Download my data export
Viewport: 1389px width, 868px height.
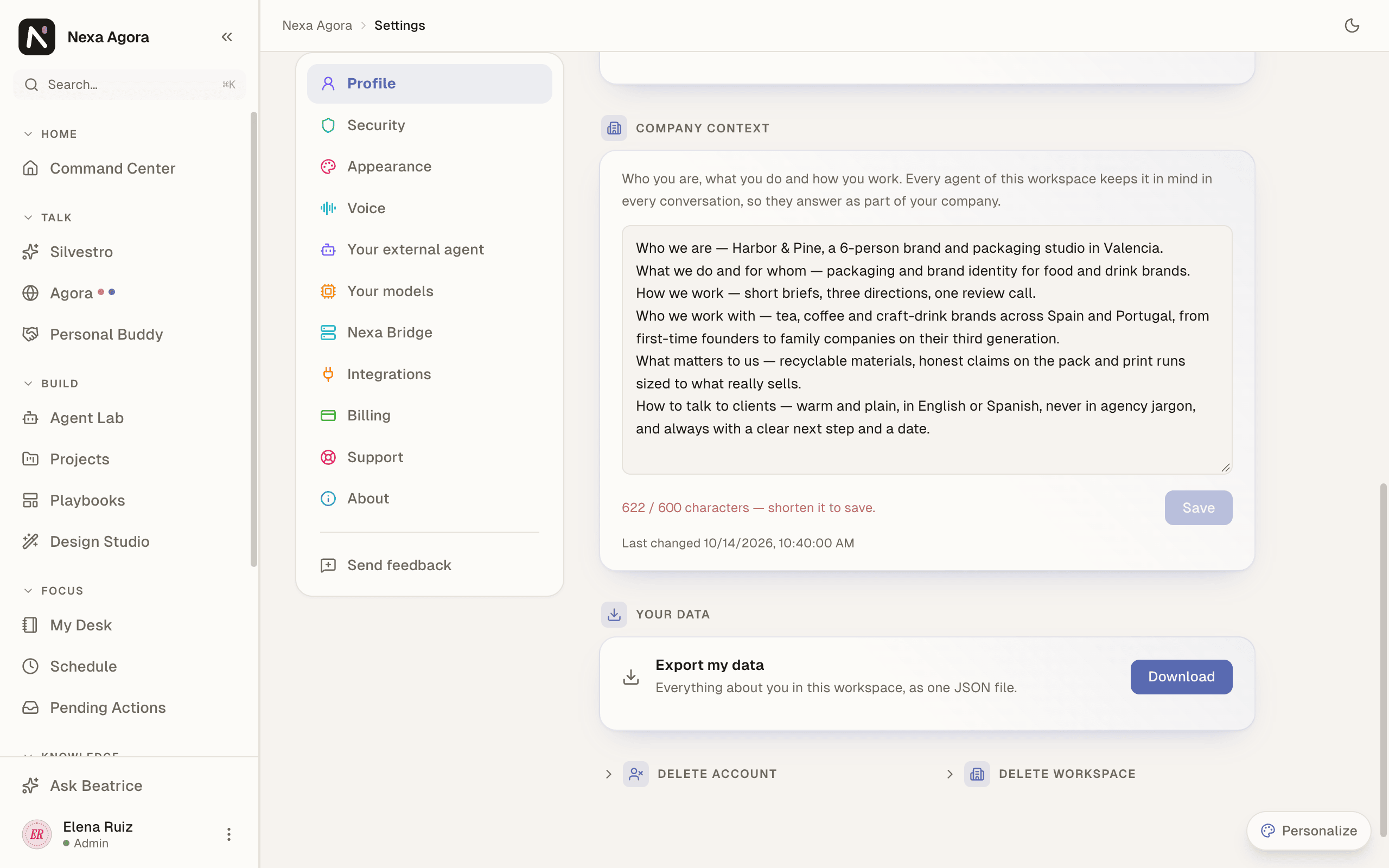point(1181,677)
